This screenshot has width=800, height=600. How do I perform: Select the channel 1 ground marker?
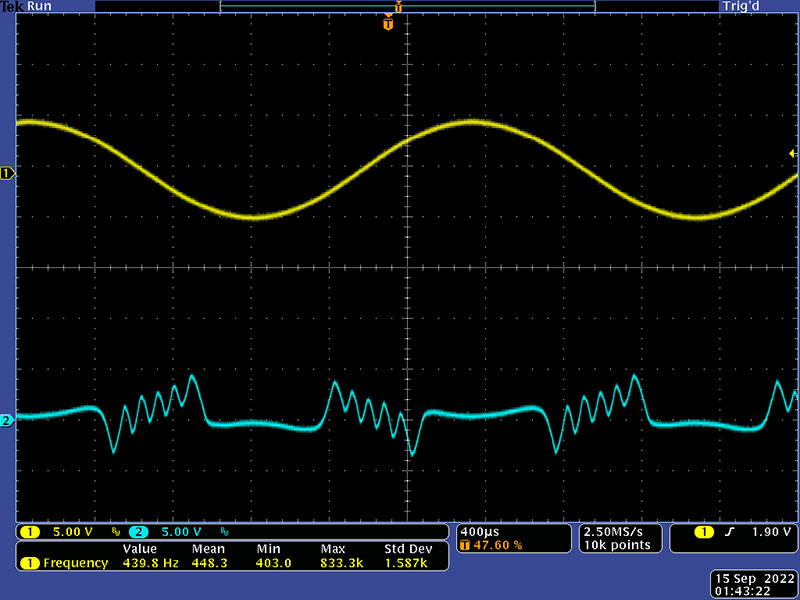tap(7, 174)
